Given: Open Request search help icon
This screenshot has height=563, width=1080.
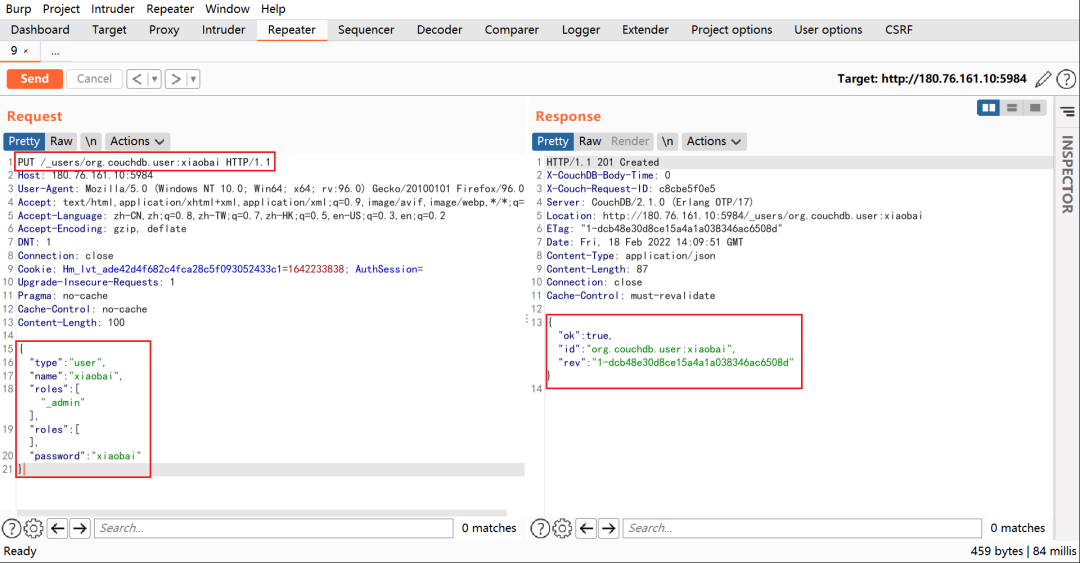Looking at the screenshot, I should point(11,529).
